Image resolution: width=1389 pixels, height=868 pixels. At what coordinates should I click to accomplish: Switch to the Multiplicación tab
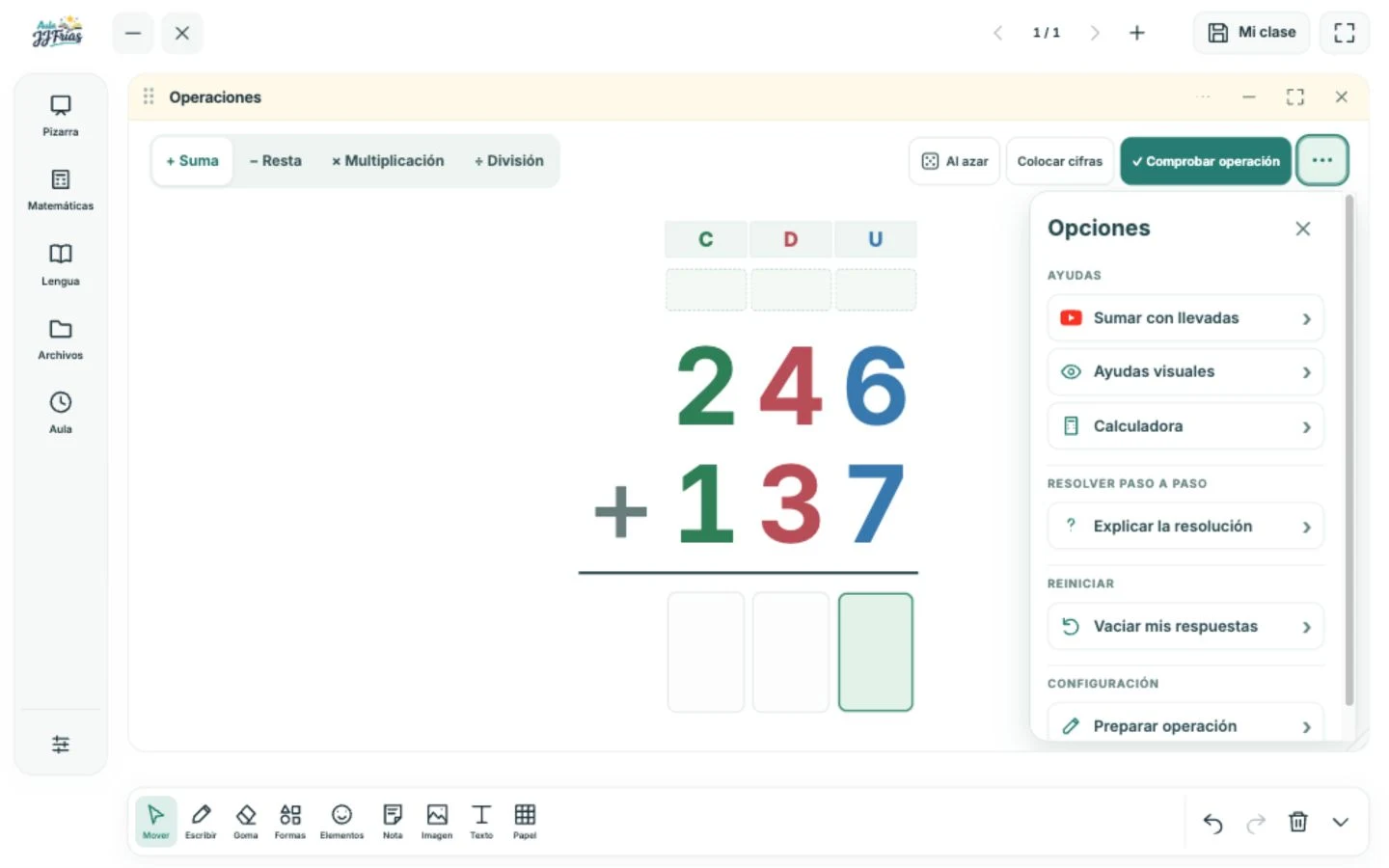[x=388, y=161]
